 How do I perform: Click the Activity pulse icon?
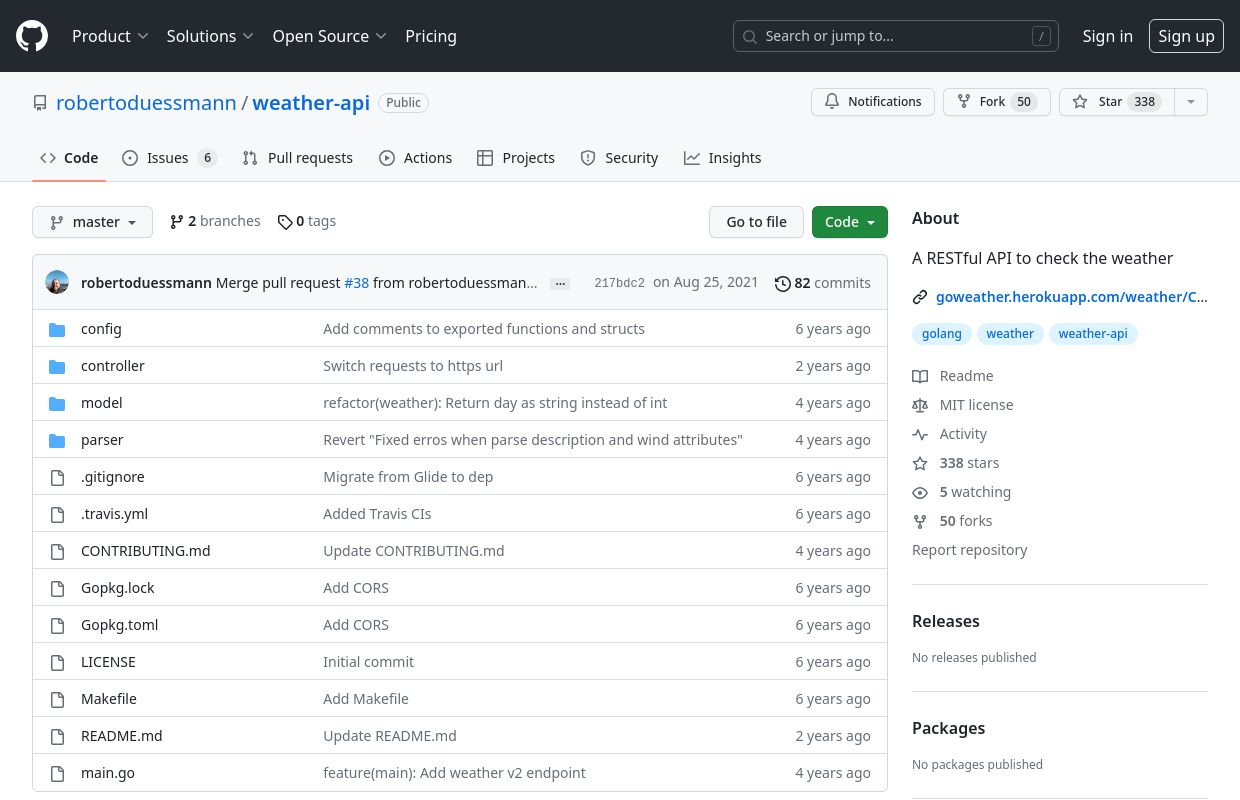pyautogui.click(x=920, y=434)
